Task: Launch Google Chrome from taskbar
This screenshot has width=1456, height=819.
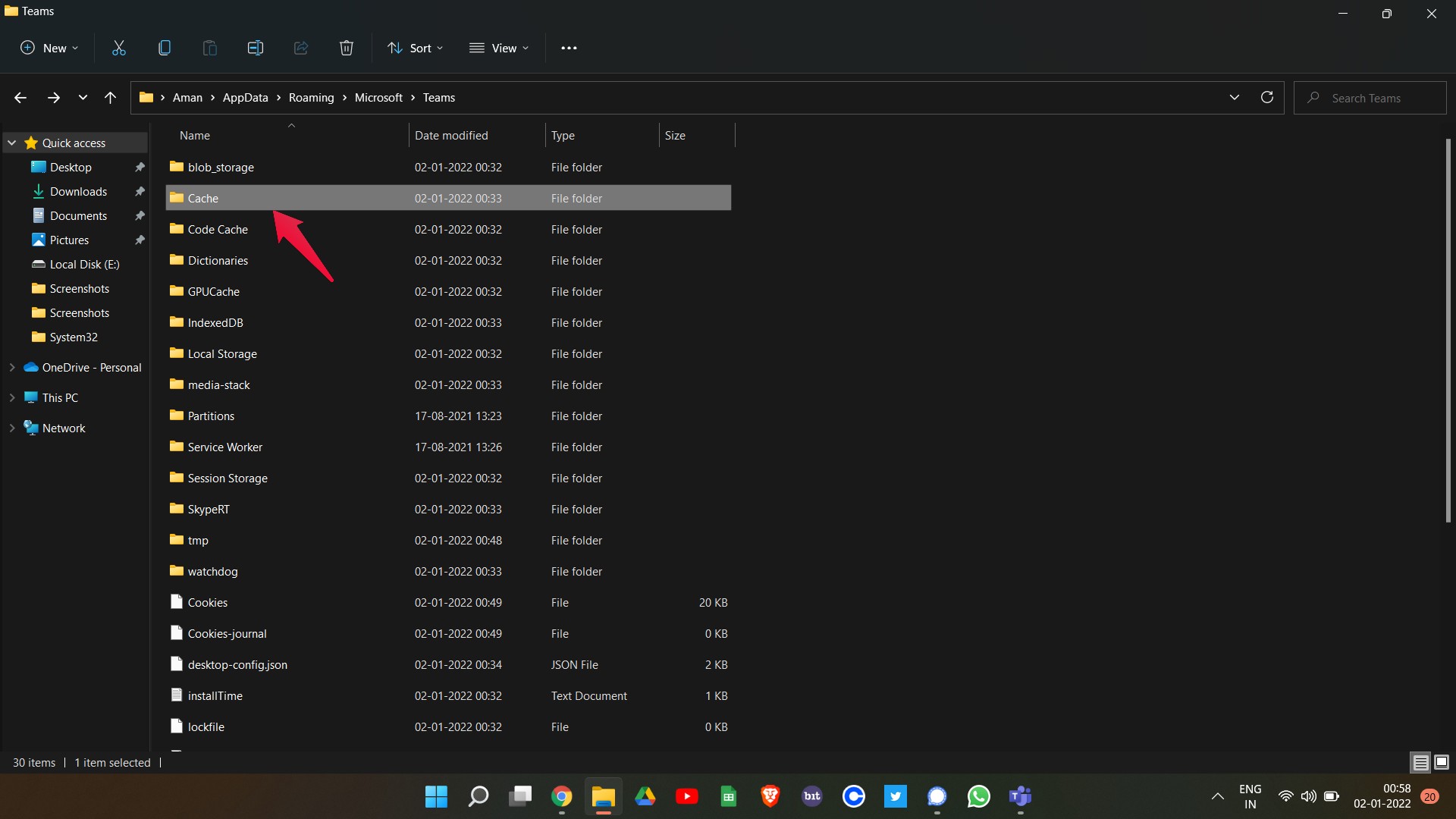Action: tap(561, 796)
